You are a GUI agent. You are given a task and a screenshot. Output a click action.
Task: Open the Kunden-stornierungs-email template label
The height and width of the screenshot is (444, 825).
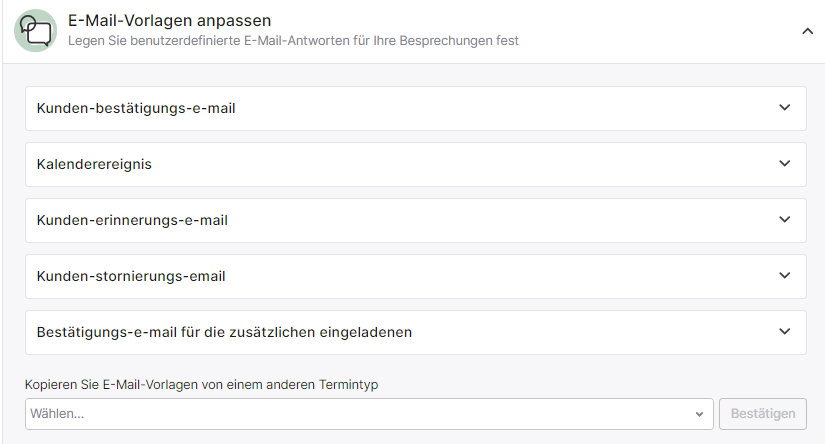131,276
